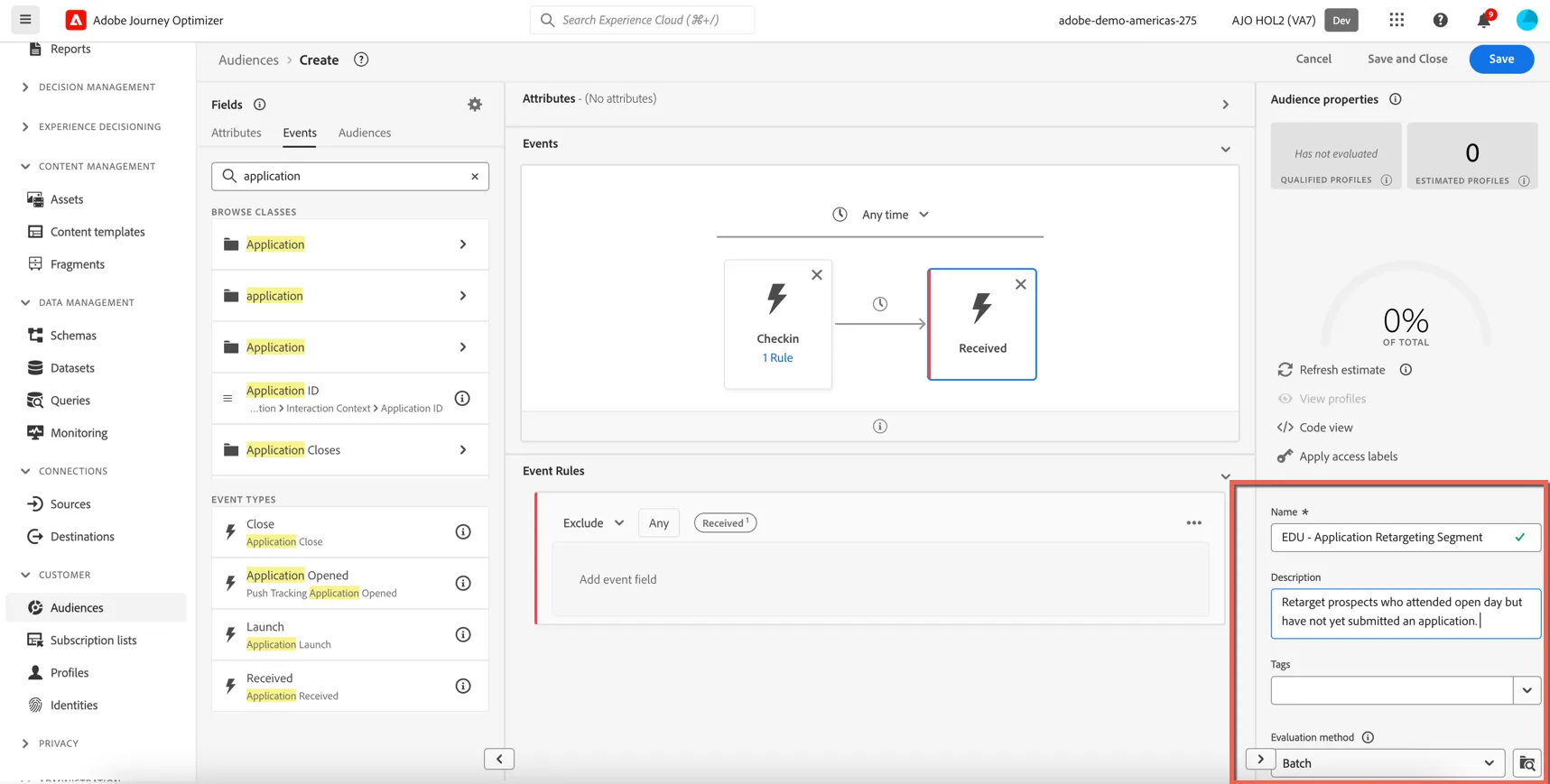Remove the Checkin event card
This screenshot has height=784, width=1550.
tap(817, 275)
